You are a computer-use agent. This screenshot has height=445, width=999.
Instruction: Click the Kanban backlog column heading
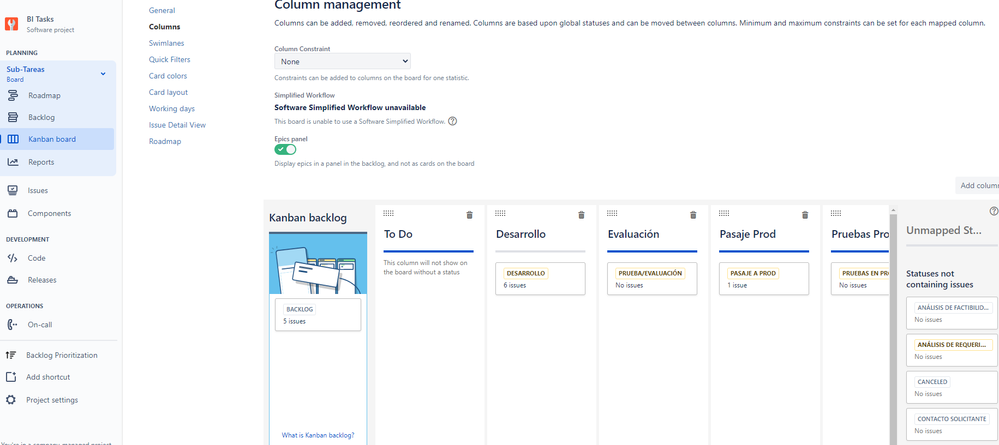point(308,217)
